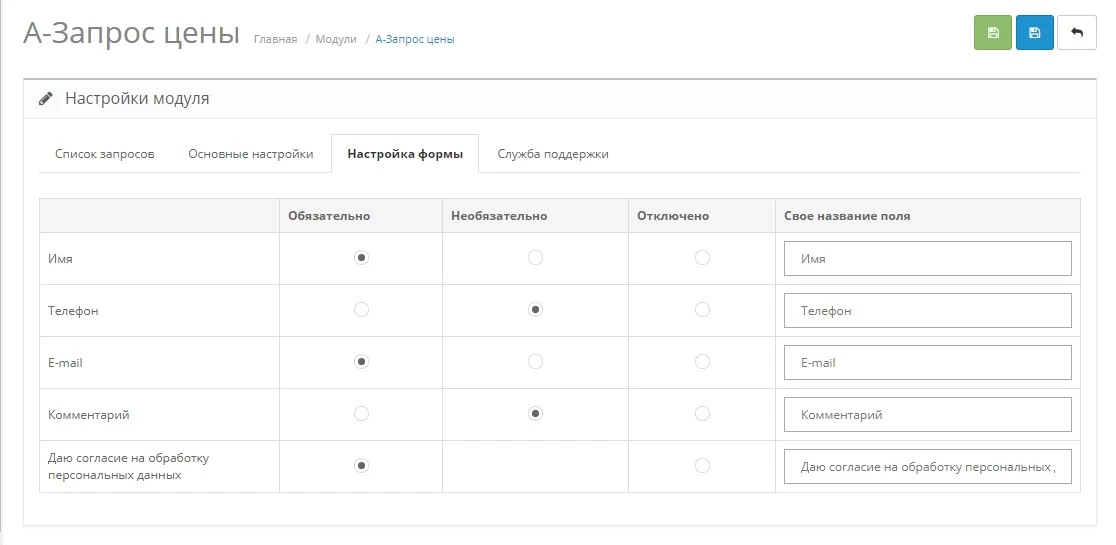Image resolution: width=1116 pixels, height=545 pixels.
Task: Focus the Имя custom field name input
Action: (x=927, y=258)
